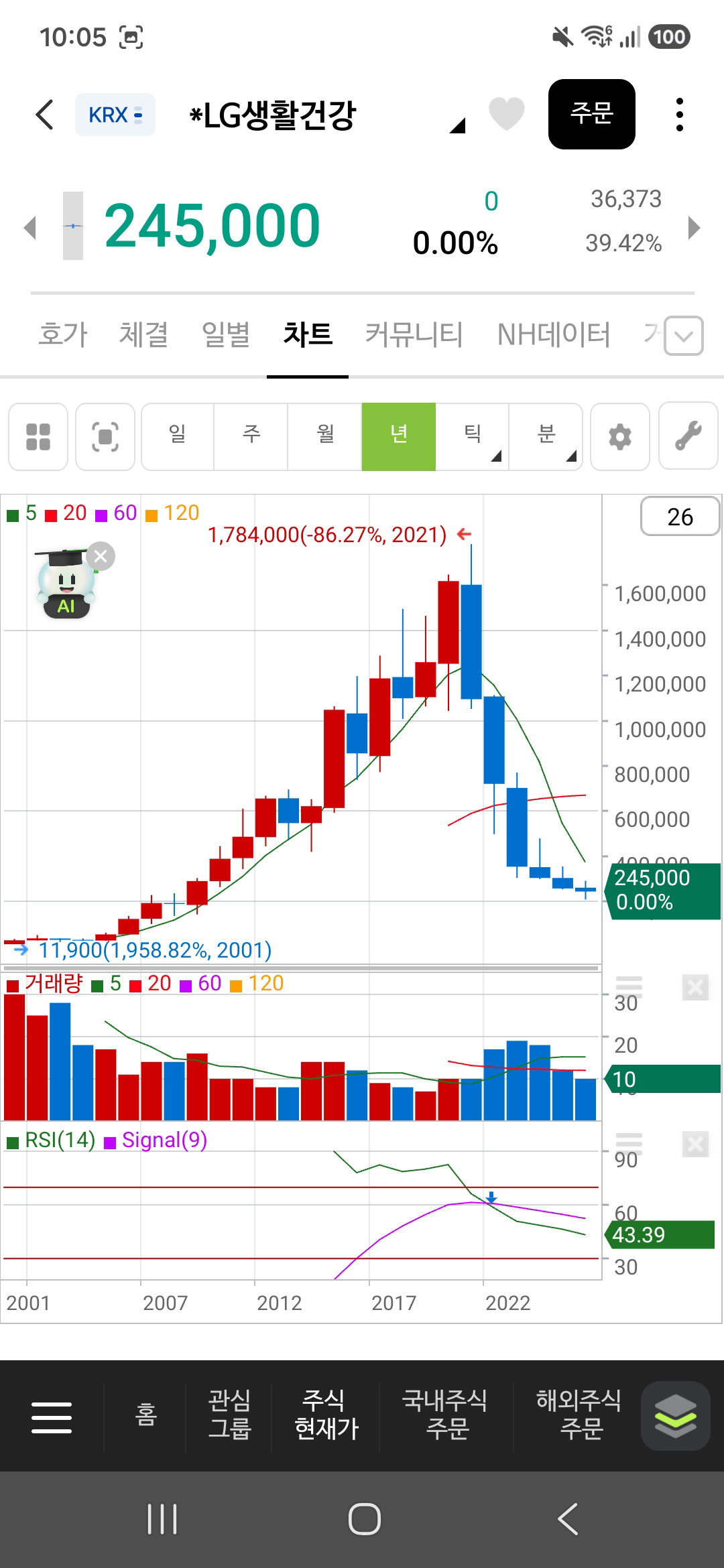Select the 일 daily period

[x=178, y=437]
